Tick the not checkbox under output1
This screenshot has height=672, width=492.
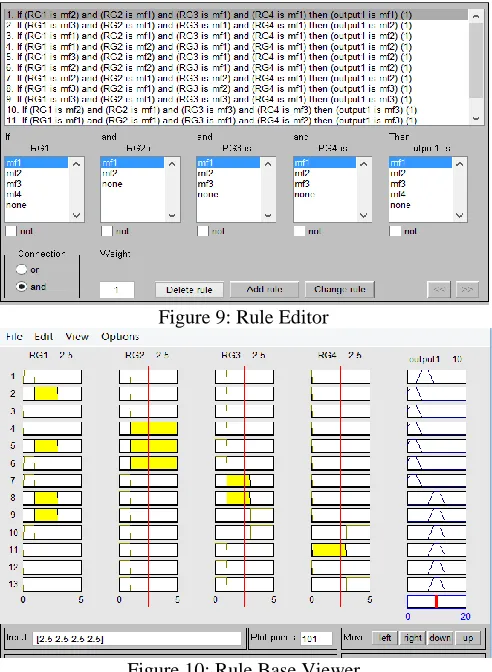[395, 231]
